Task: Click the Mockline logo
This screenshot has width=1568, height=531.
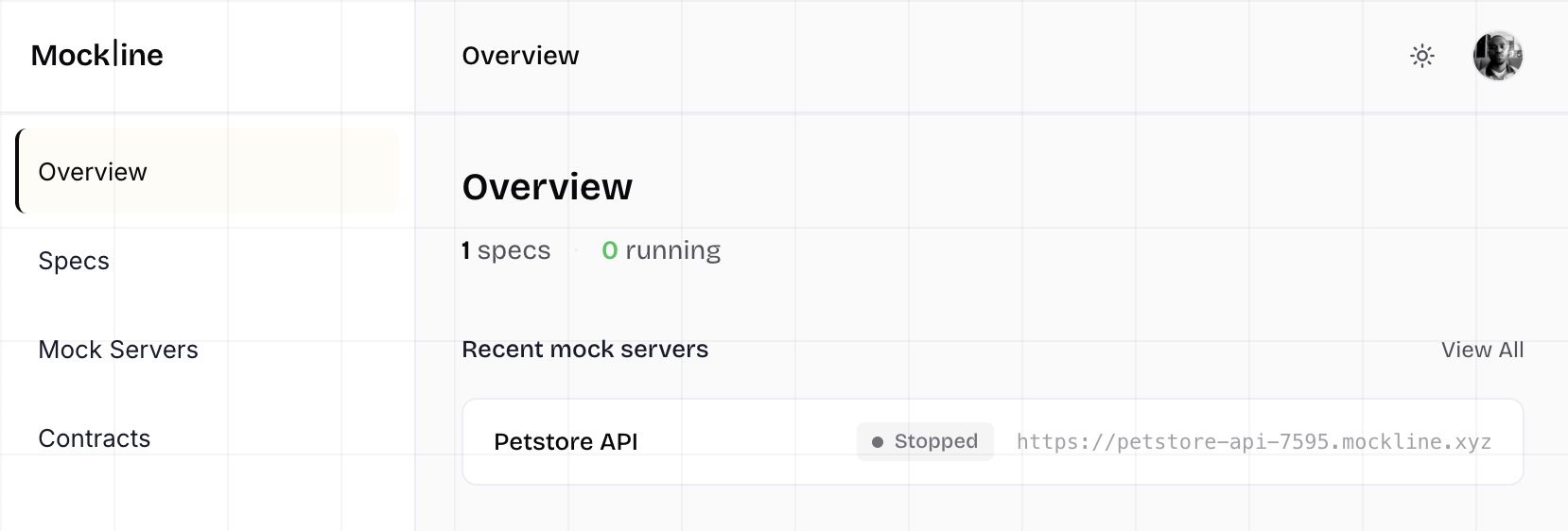Action: (97, 55)
